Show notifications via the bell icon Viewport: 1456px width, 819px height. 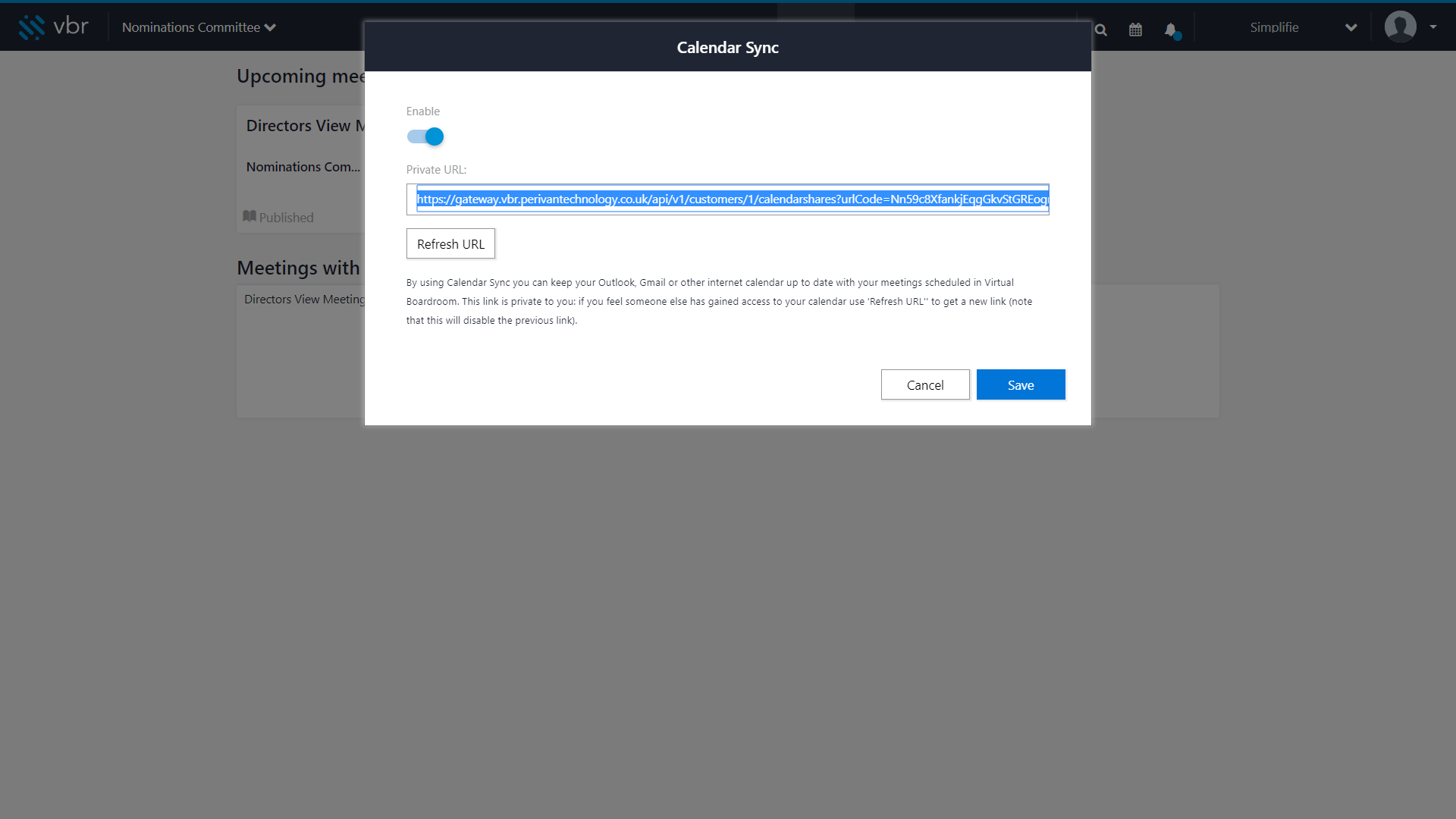click(x=1172, y=30)
